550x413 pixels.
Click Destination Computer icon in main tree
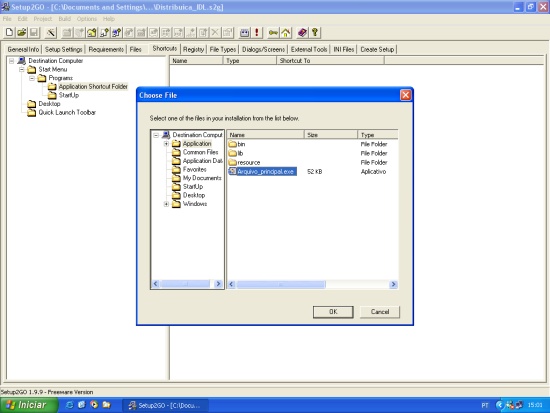click(21, 61)
